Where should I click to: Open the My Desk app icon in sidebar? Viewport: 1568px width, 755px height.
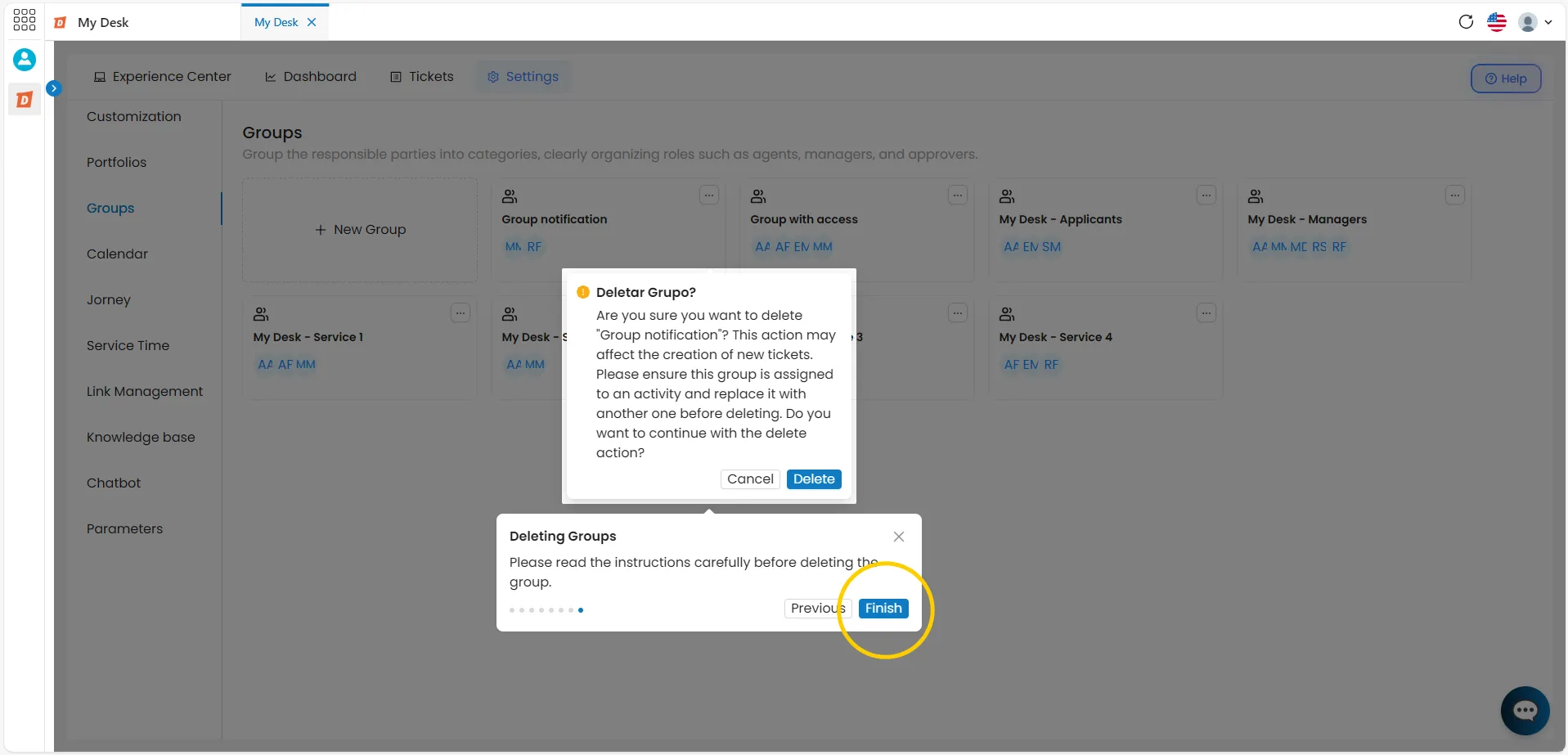click(25, 100)
